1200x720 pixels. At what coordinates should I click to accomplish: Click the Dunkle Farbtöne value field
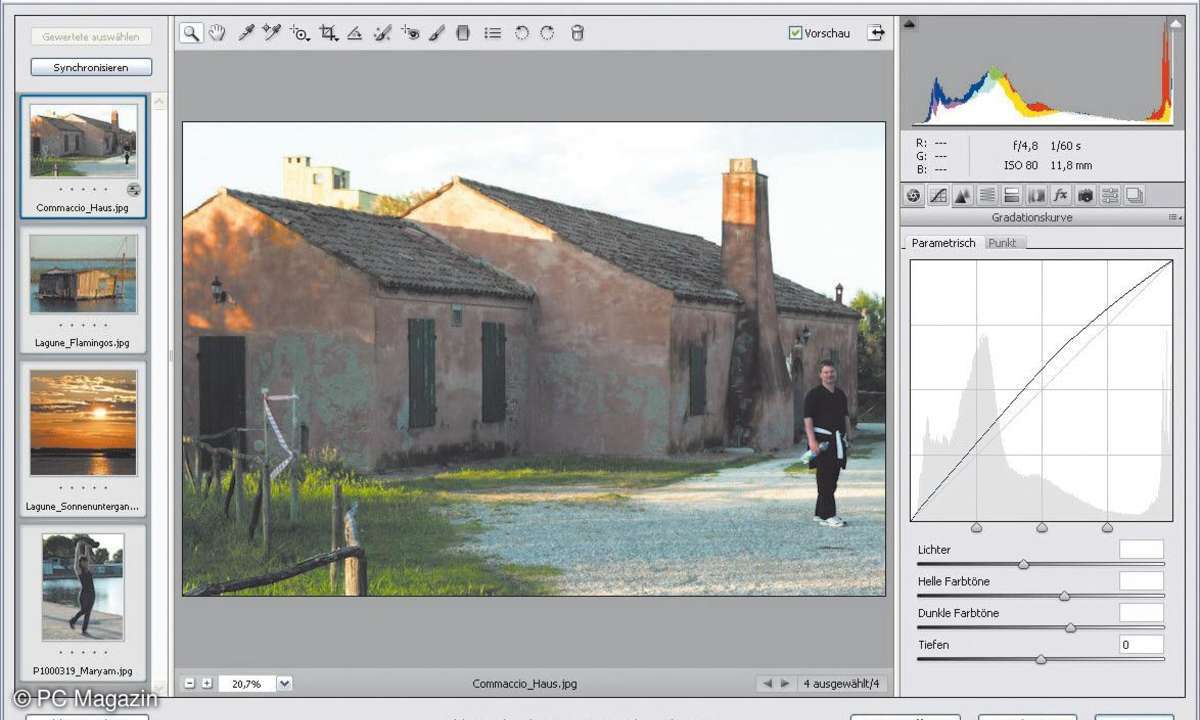coord(1141,613)
